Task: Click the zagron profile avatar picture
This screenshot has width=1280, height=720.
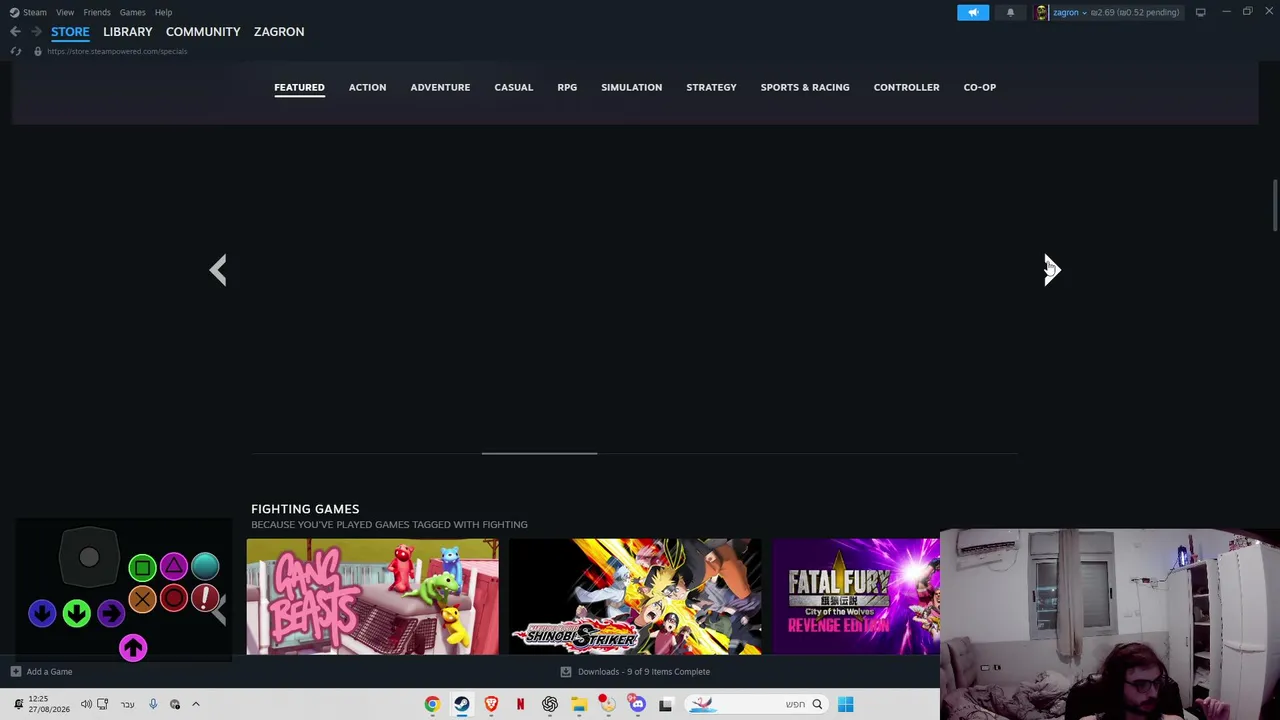Action: pyautogui.click(x=1042, y=12)
